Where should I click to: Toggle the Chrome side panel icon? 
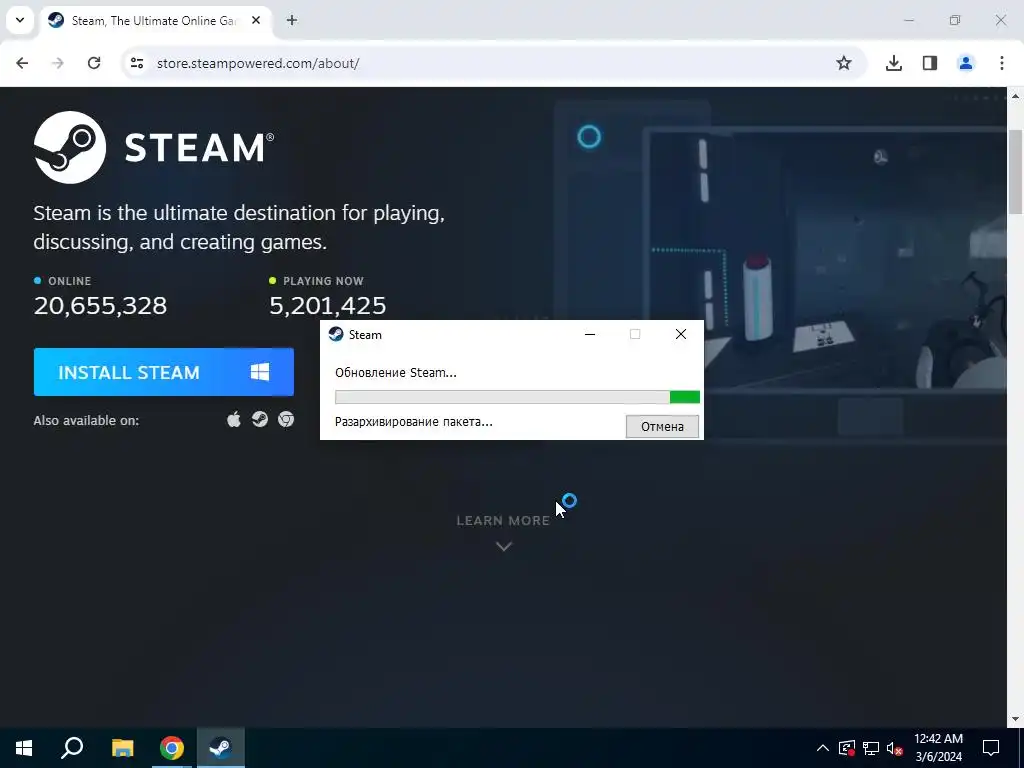click(930, 63)
